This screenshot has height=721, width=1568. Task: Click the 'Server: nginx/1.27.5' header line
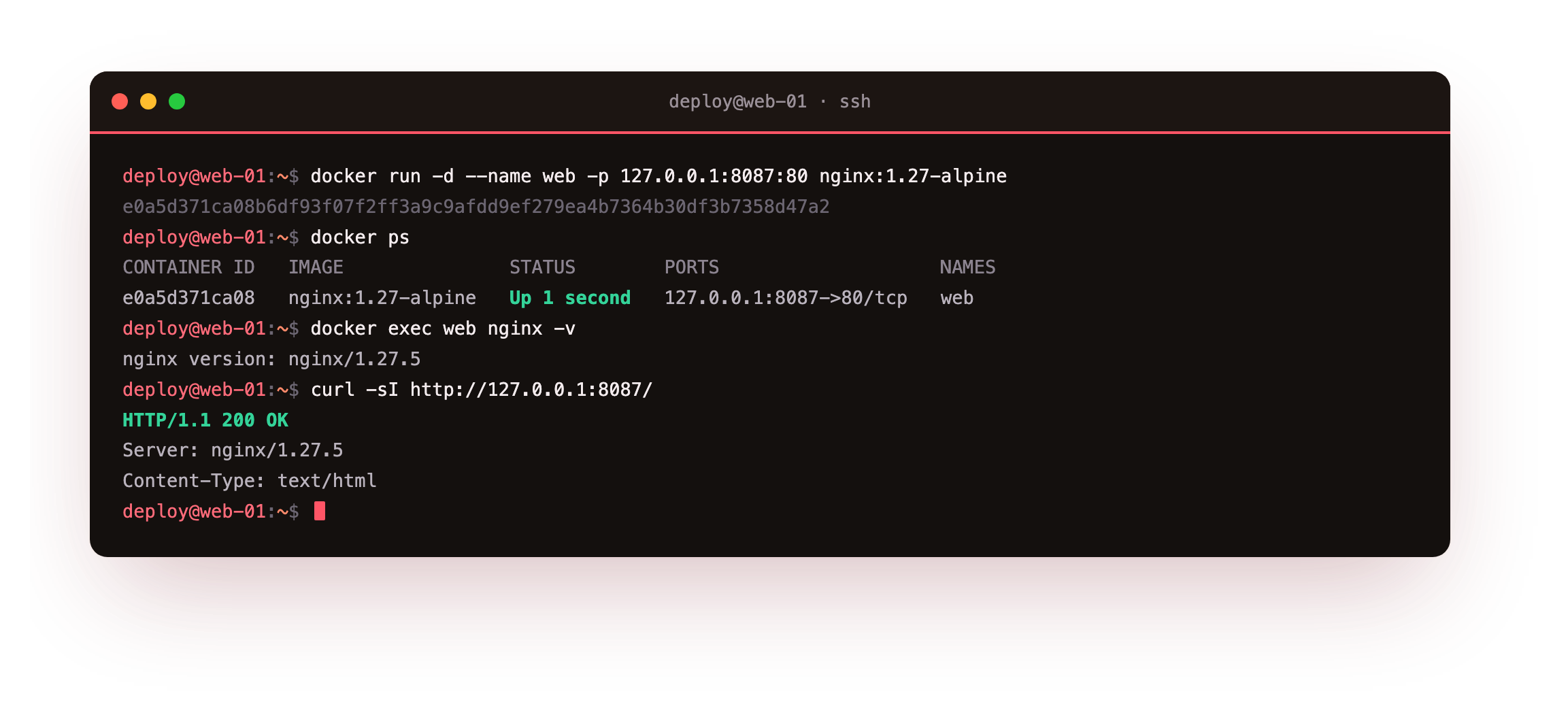233,450
